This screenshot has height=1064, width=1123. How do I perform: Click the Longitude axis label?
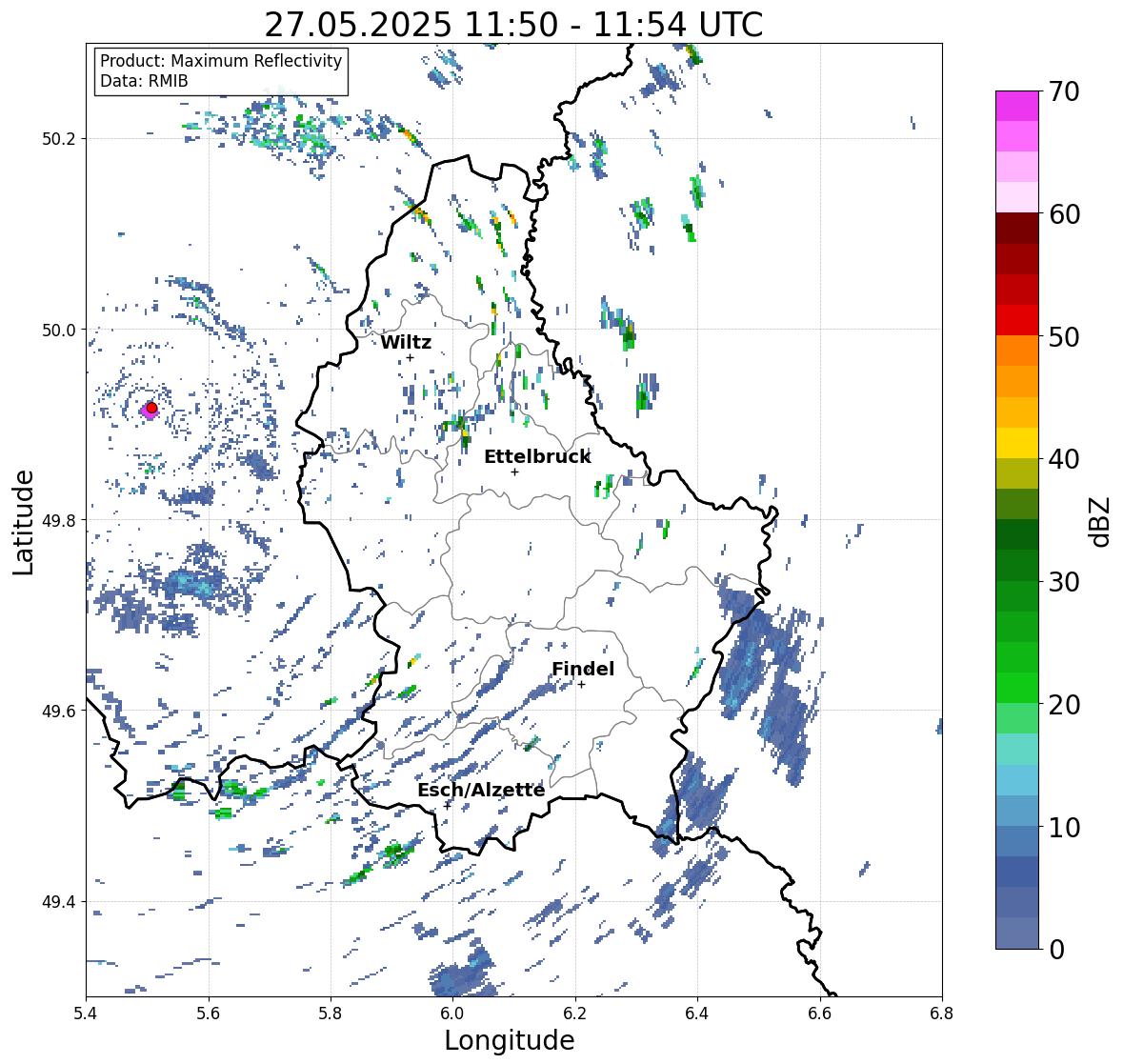510,1040
